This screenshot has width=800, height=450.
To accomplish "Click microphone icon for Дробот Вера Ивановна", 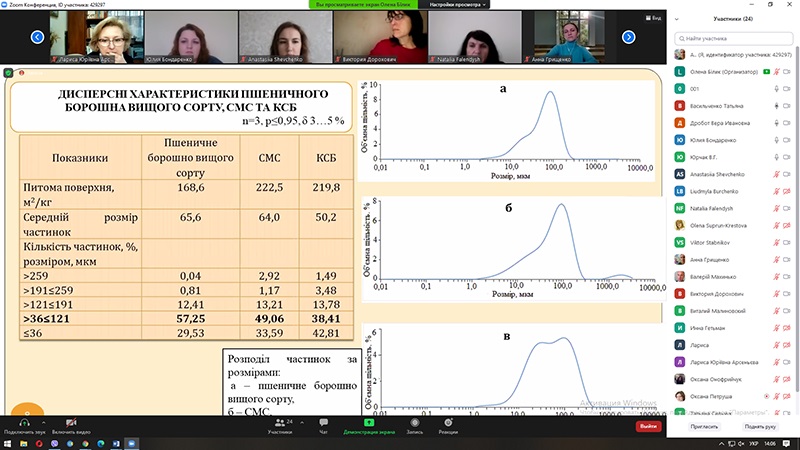I will (x=777, y=123).
